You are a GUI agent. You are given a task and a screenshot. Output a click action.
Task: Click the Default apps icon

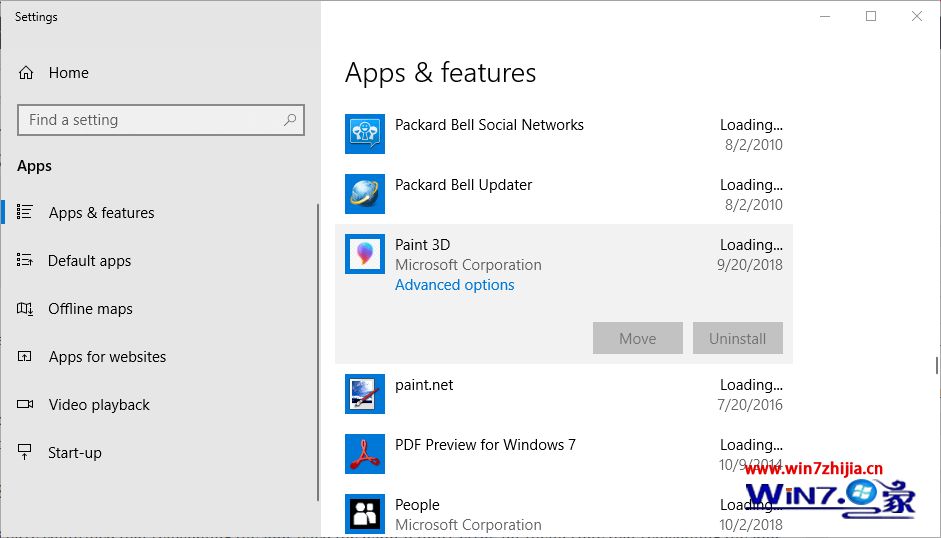[25, 260]
